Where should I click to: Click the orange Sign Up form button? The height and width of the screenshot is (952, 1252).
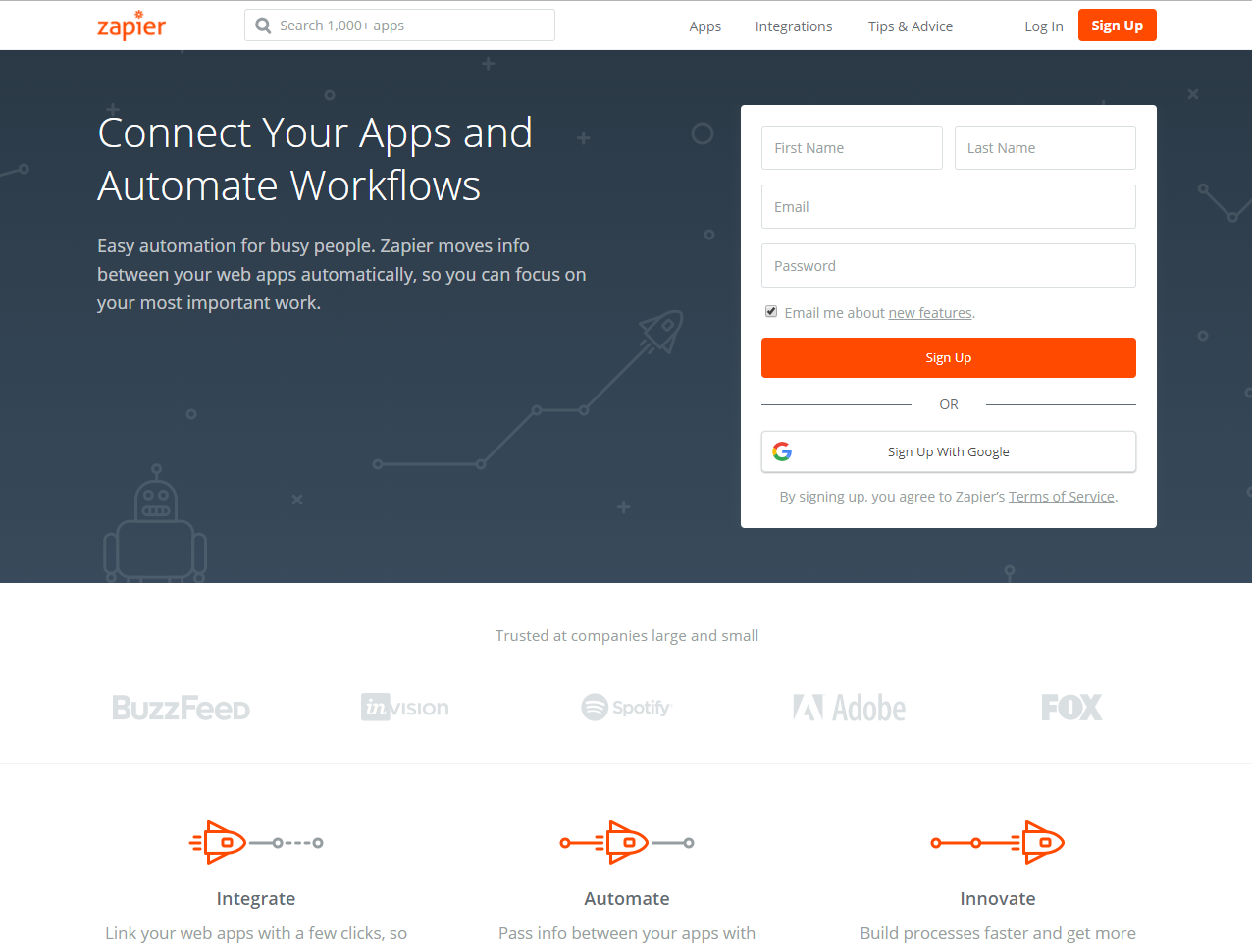pyautogui.click(x=949, y=358)
